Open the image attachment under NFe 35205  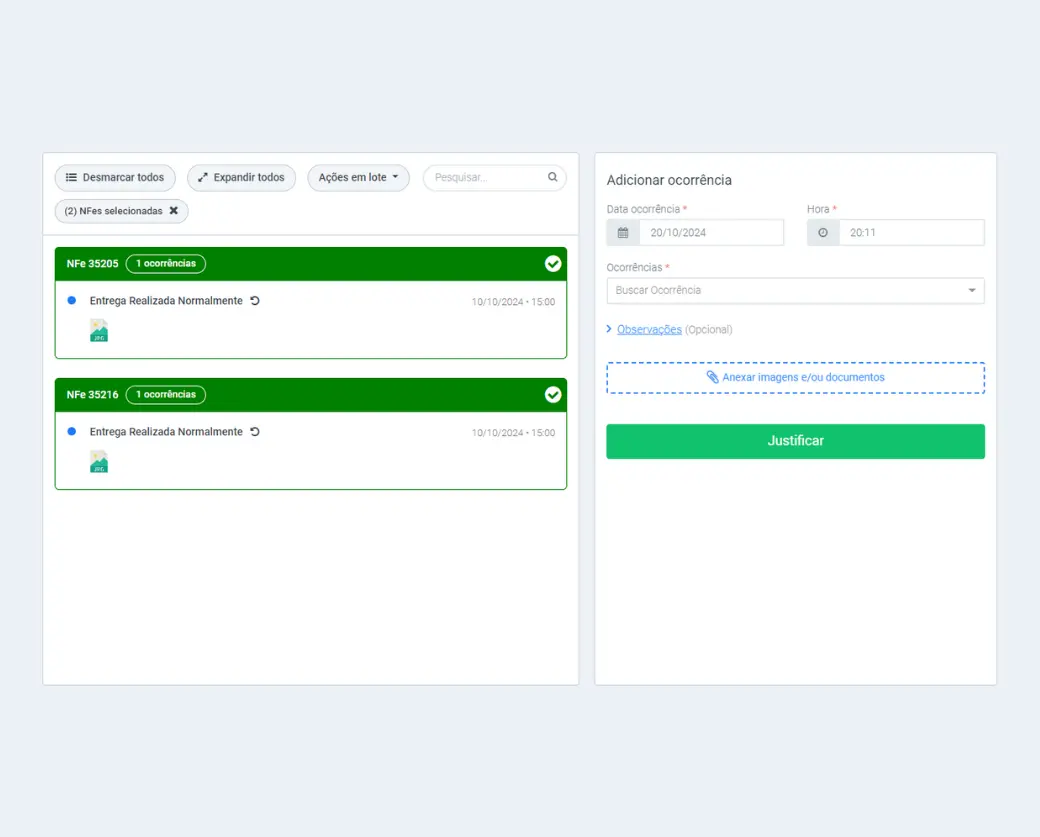[99, 331]
